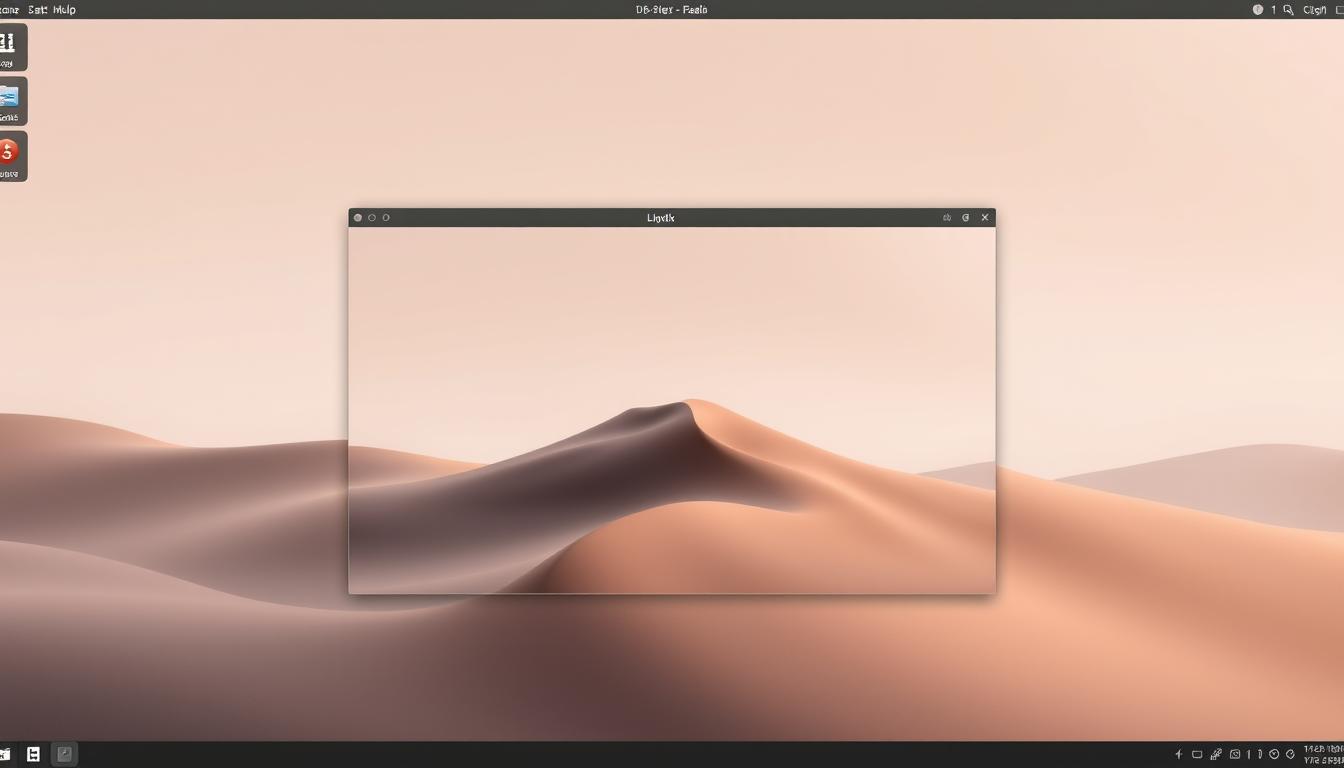The width and height of the screenshot is (1344, 768).
Task: Open the window switcher icon in the taskbar
Action: tap(64, 753)
